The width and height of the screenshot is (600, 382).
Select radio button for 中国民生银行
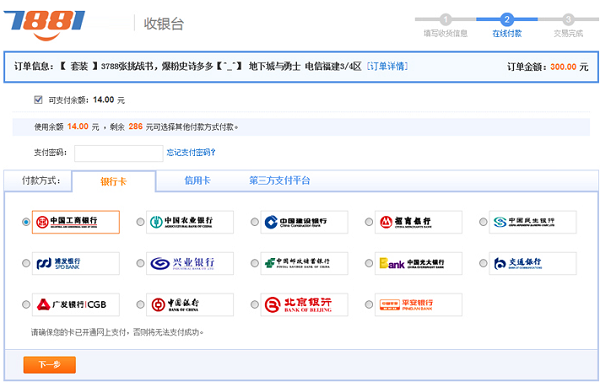[483, 222]
